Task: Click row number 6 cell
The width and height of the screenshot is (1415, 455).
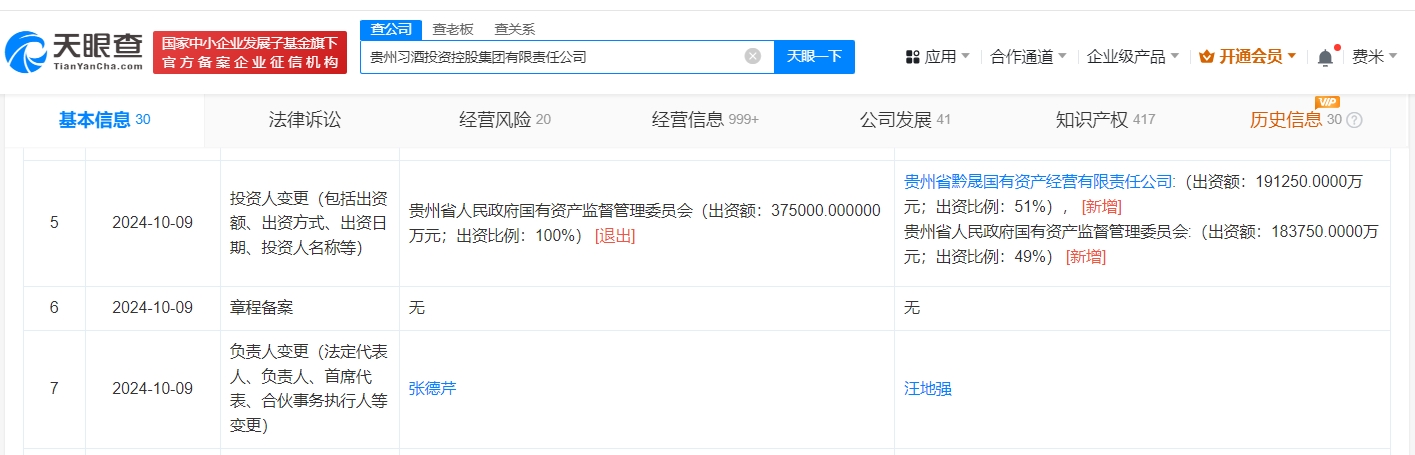Action: coord(54,308)
